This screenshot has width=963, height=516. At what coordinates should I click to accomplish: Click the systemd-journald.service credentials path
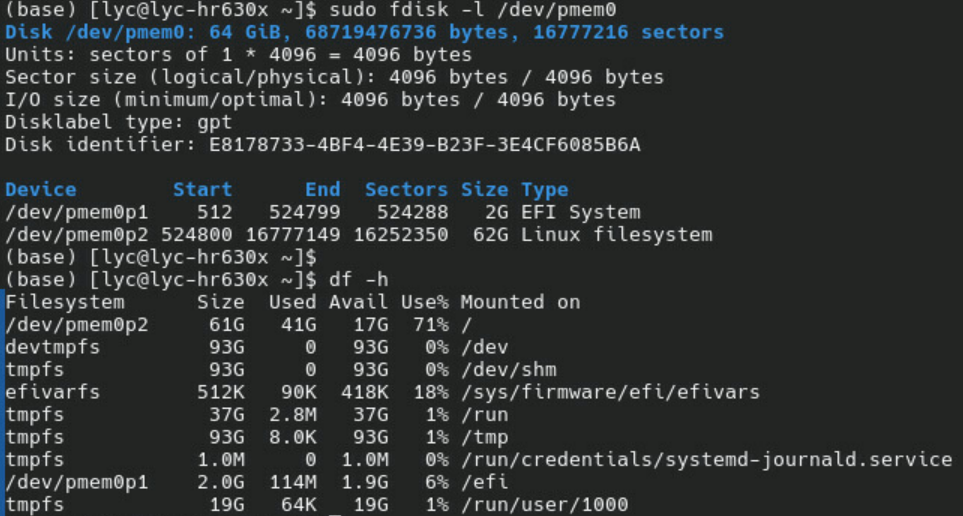coord(706,460)
